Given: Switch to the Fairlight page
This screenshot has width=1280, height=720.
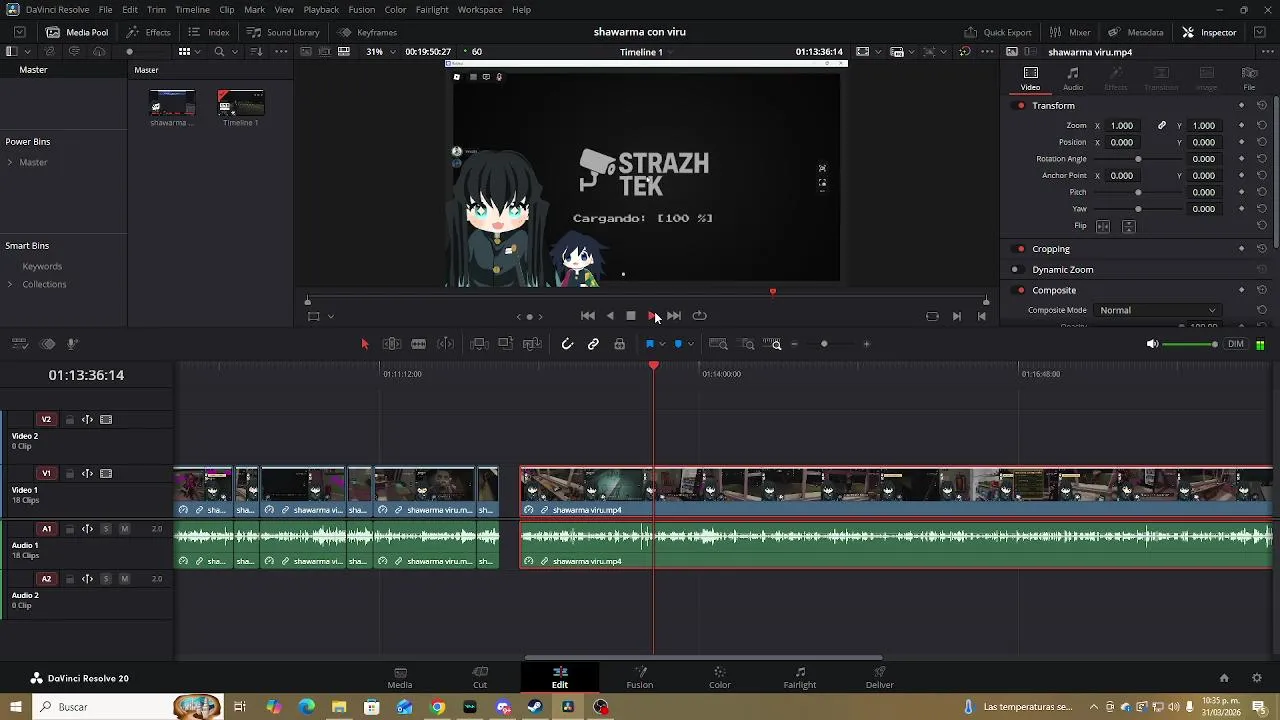Looking at the screenshot, I should (x=800, y=677).
